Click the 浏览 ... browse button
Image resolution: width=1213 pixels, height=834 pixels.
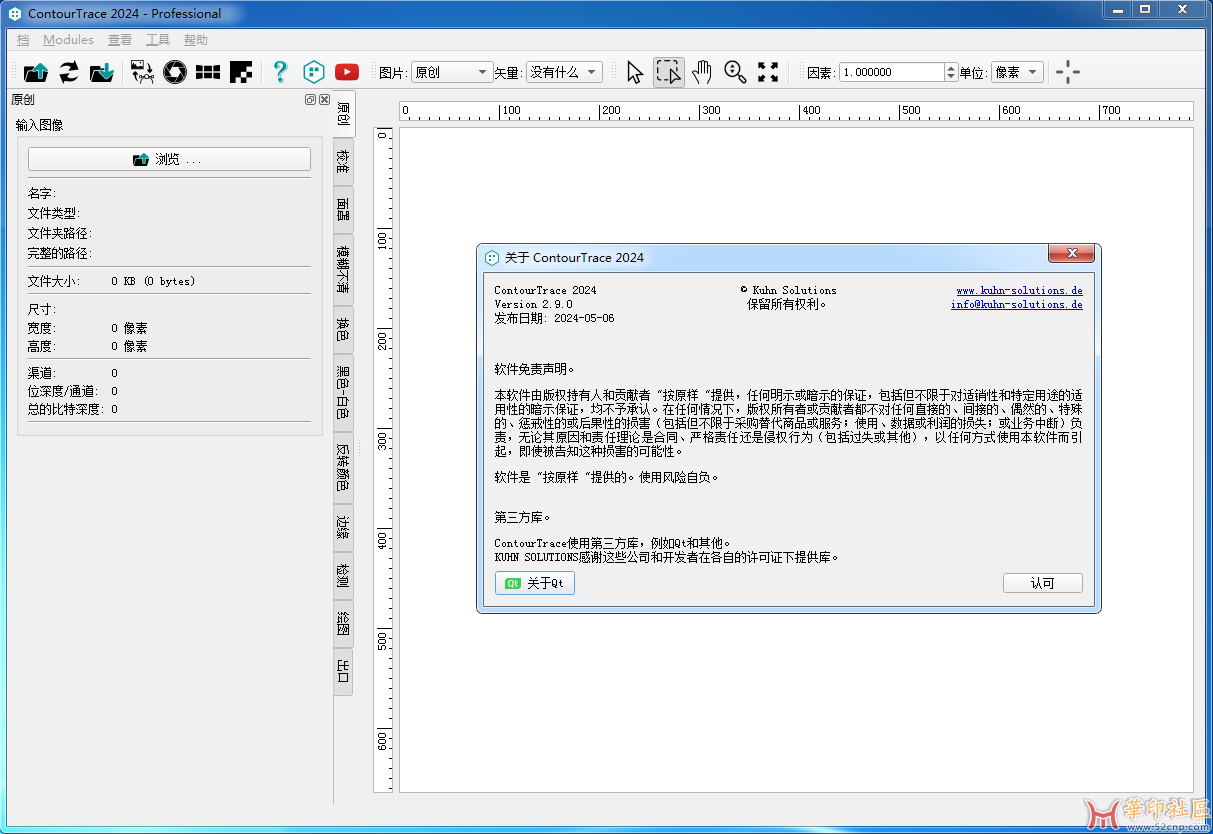pos(169,159)
